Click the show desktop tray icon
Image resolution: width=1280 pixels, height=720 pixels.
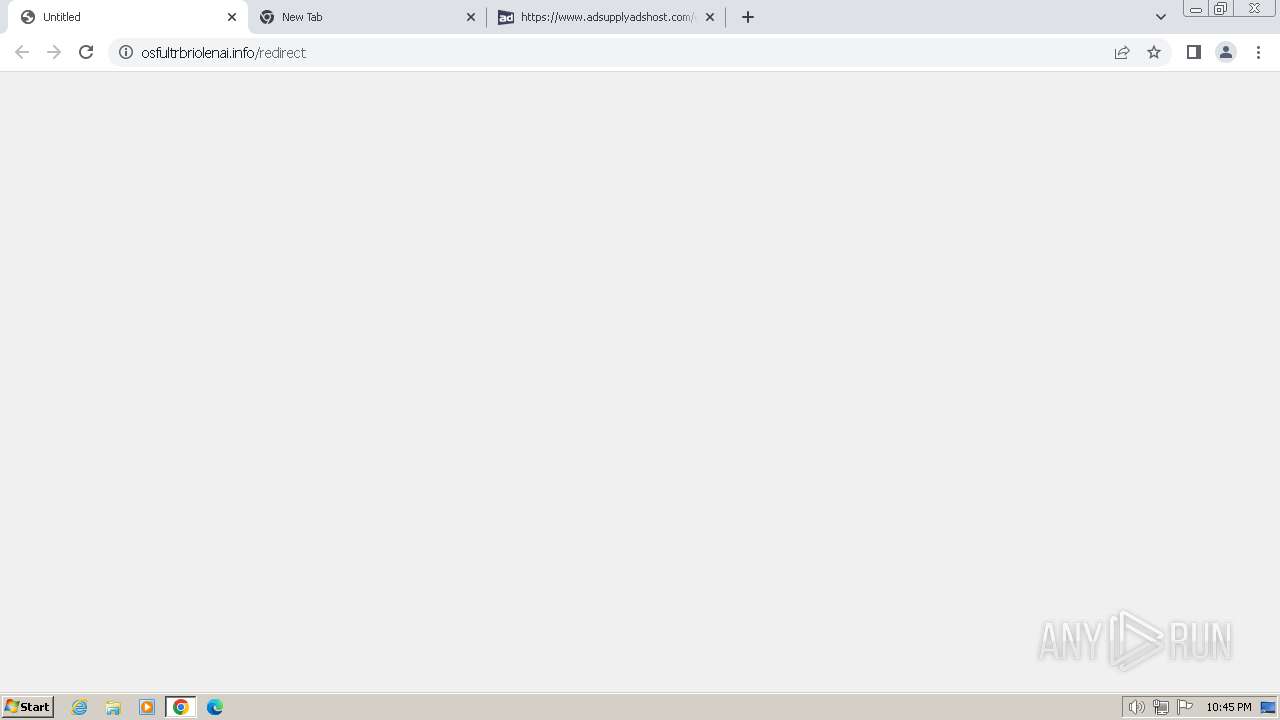(x=1268, y=707)
